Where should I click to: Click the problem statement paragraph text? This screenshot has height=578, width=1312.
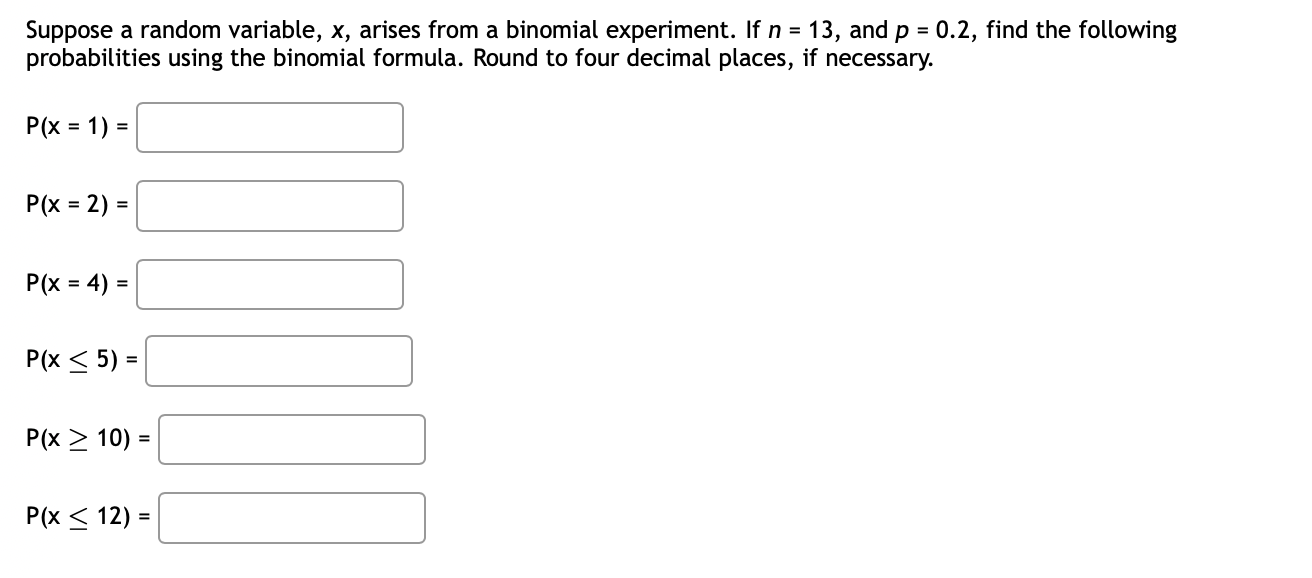(600, 44)
